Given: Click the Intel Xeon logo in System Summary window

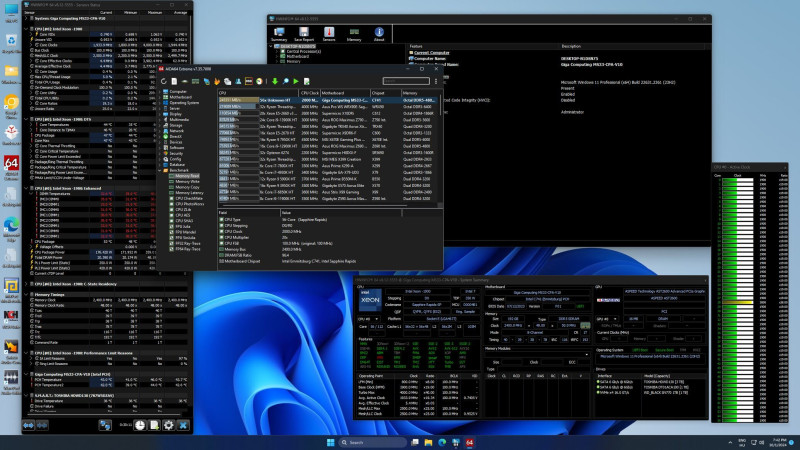Looking at the screenshot, I should (x=370, y=300).
